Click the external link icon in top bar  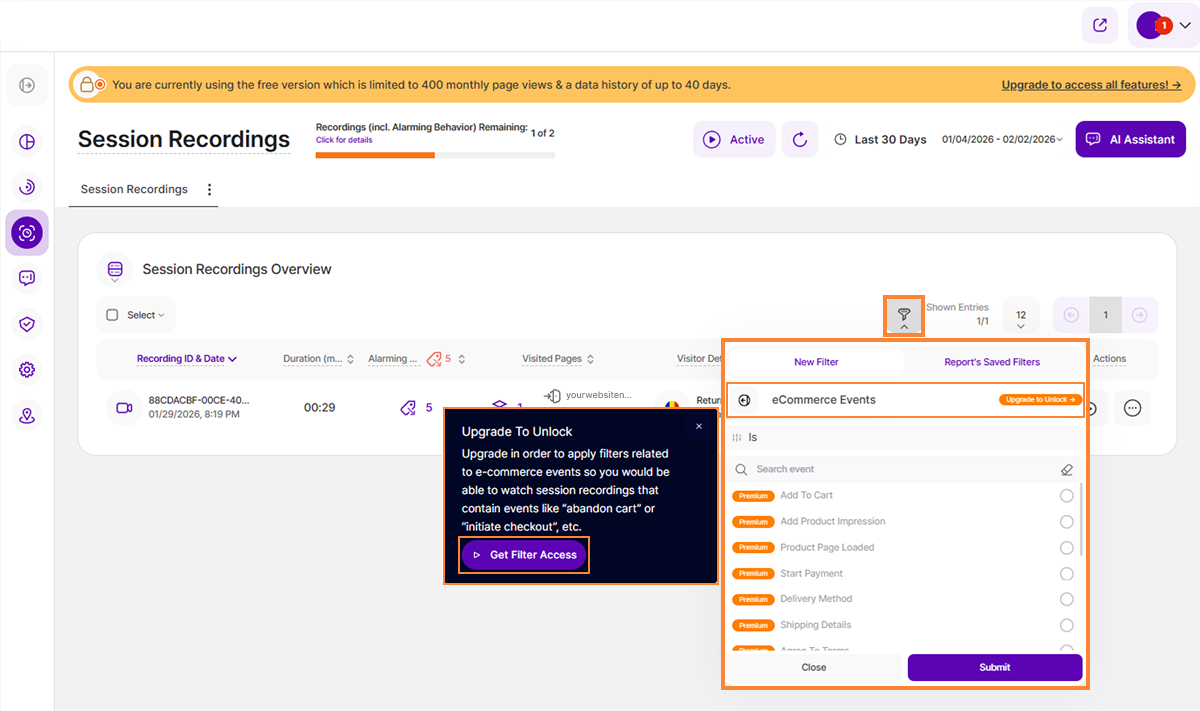pyautogui.click(x=1100, y=26)
